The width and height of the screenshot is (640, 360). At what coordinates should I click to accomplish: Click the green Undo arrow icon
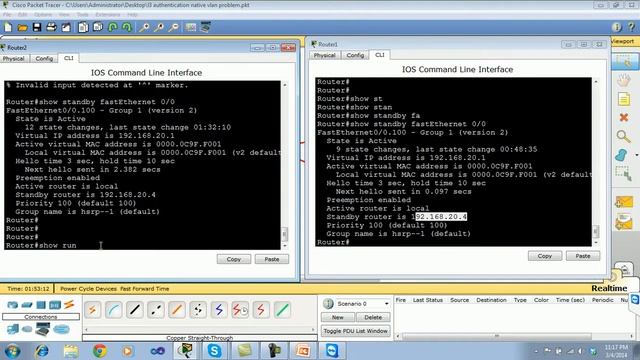113,27
